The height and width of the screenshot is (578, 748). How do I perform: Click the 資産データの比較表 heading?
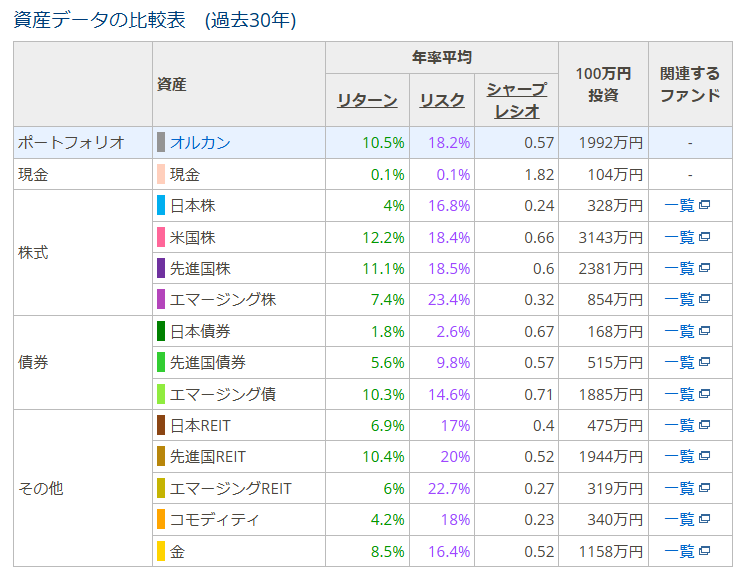pyautogui.click(x=100, y=20)
